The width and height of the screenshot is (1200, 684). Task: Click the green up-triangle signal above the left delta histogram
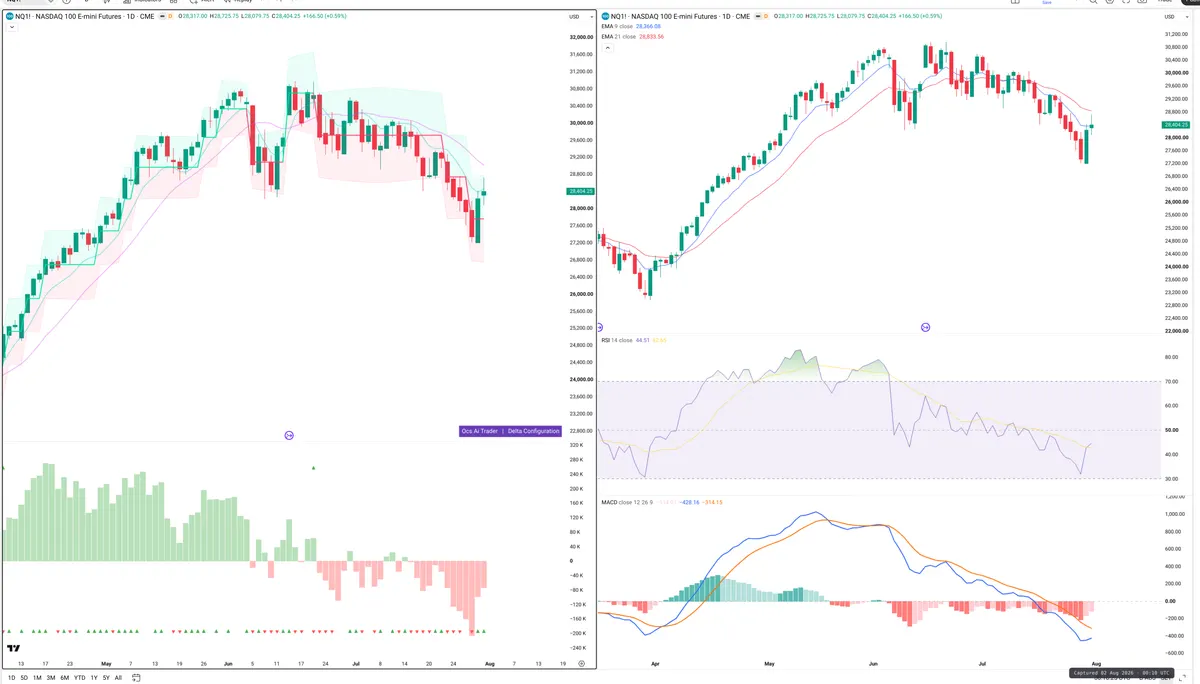tap(314, 468)
